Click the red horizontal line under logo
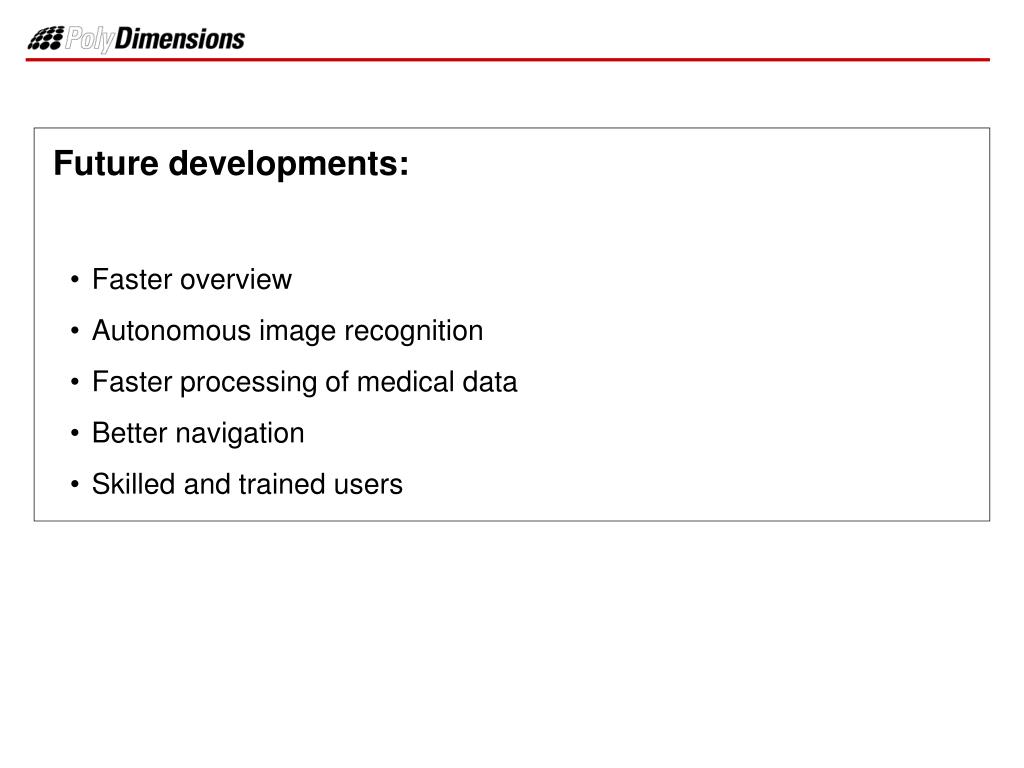 (507, 60)
